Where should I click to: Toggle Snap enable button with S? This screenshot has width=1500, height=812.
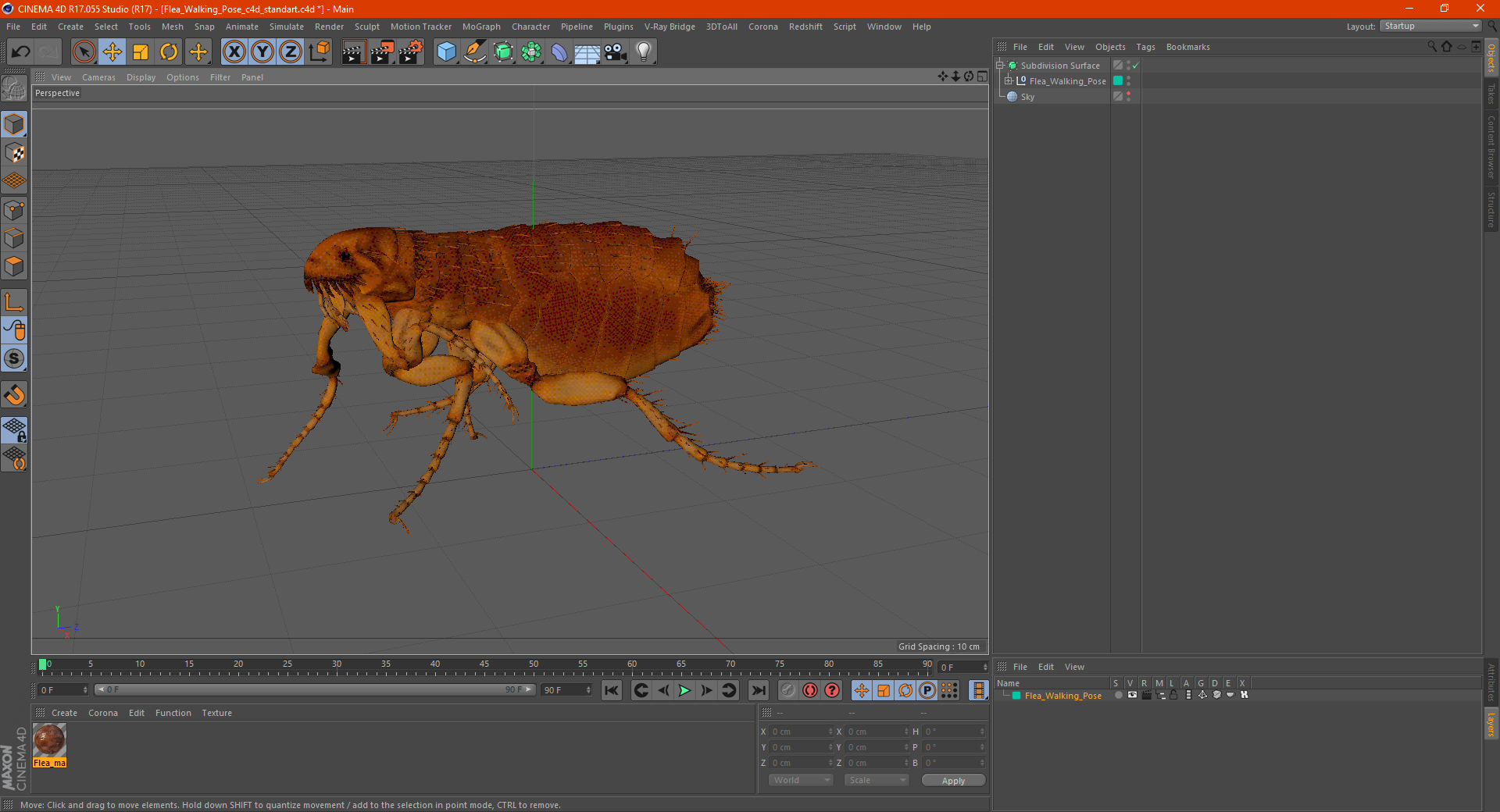click(x=14, y=358)
